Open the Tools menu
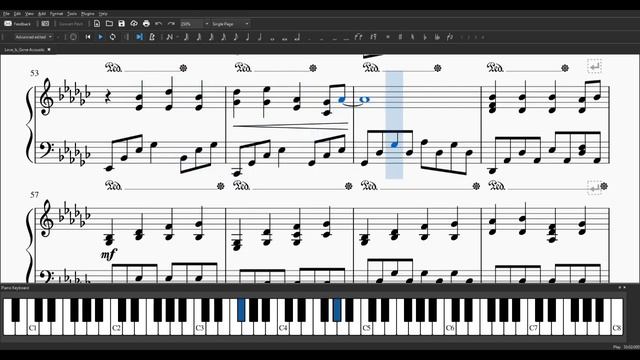The image size is (640, 360). point(72,14)
